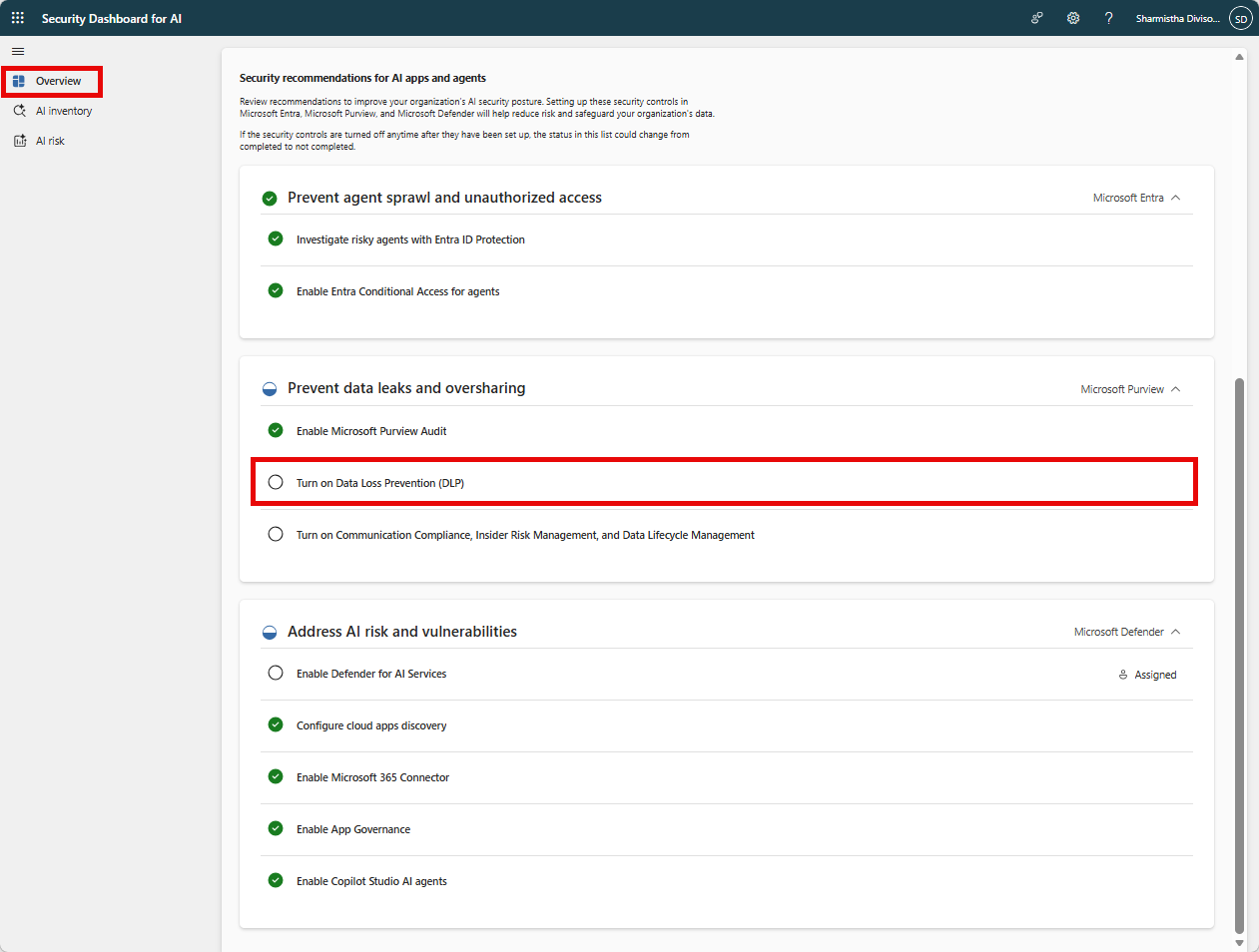Click the vertical scrollbar thumb
Image resolution: width=1259 pixels, height=952 pixels.
1239,654
